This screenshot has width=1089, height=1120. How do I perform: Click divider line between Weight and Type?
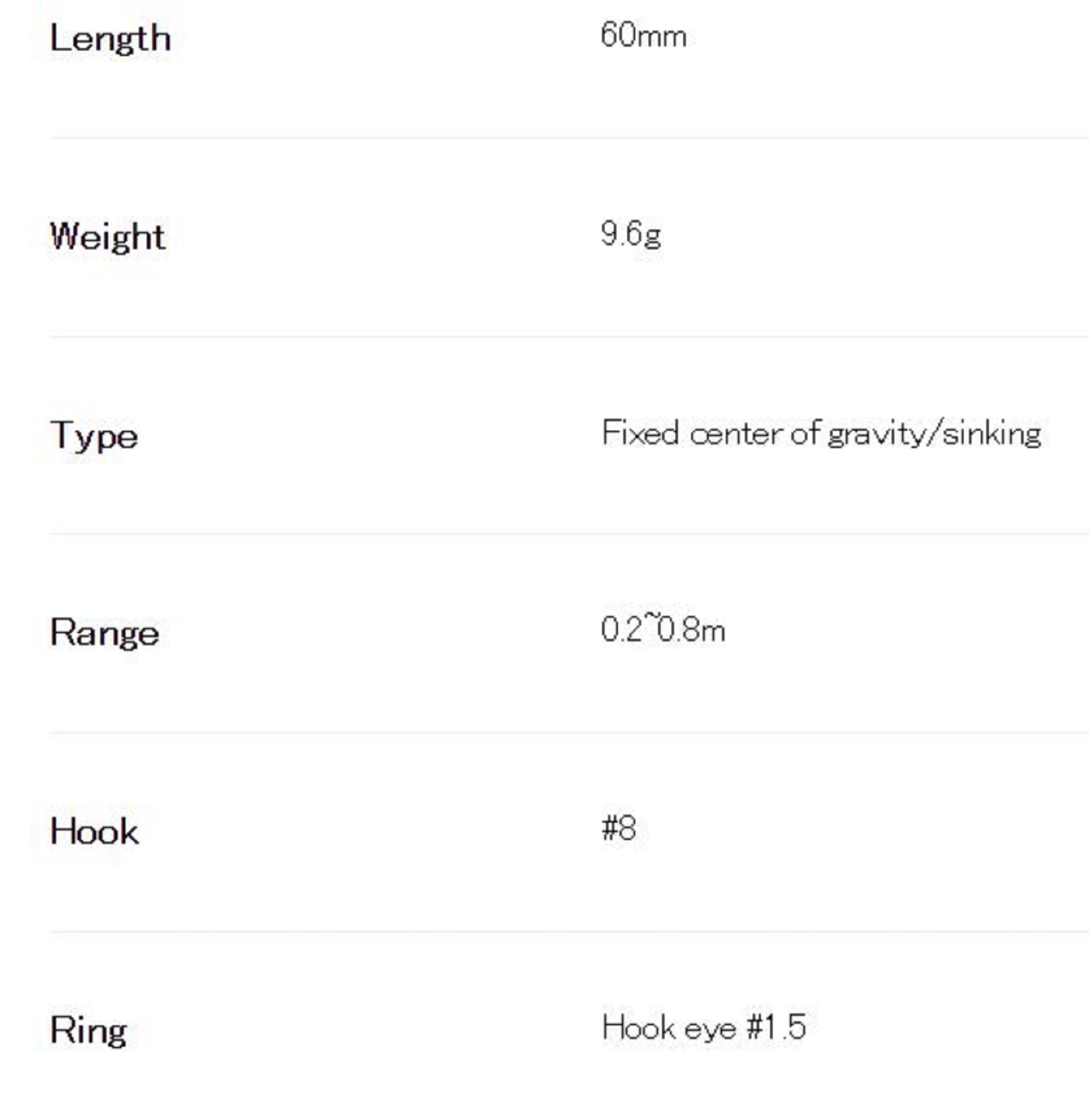[x=569, y=337]
